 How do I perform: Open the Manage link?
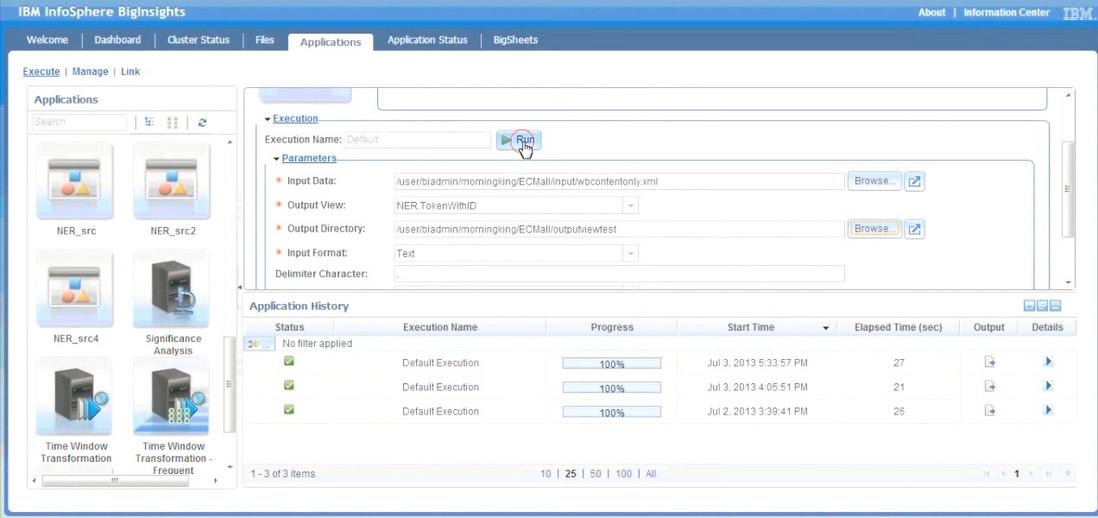click(90, 71)
